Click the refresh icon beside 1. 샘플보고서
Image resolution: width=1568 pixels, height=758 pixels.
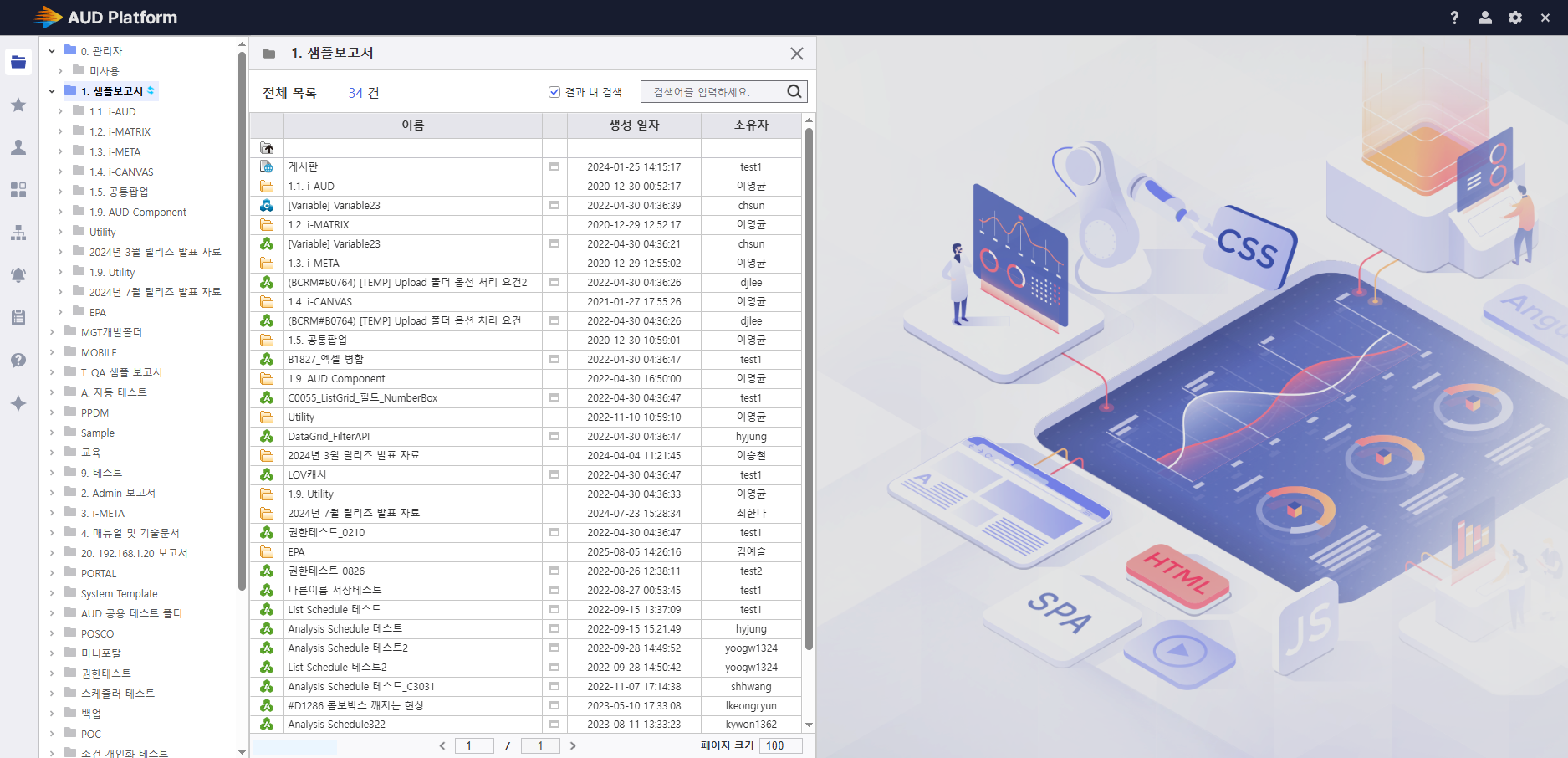[x=151, y=90]
